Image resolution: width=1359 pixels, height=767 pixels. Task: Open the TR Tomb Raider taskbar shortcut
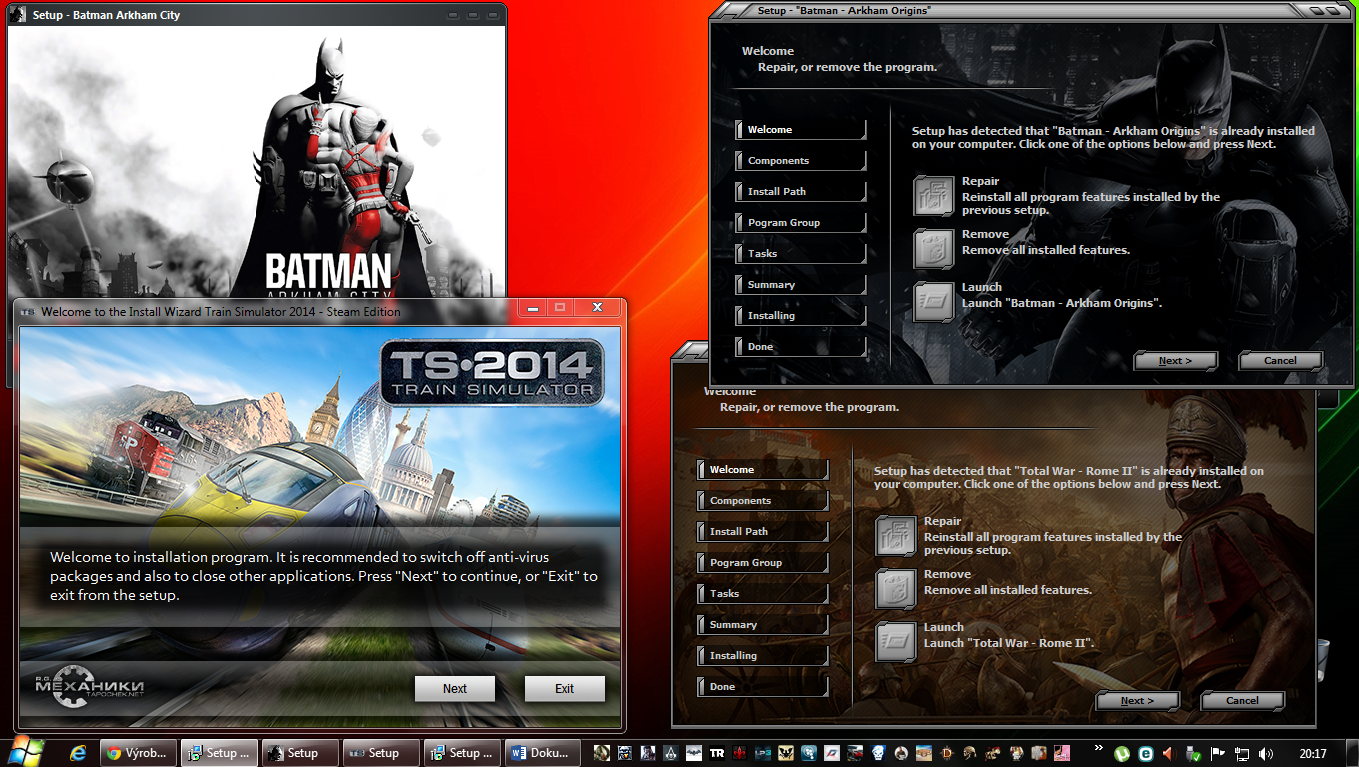click(x=717, y=753)
